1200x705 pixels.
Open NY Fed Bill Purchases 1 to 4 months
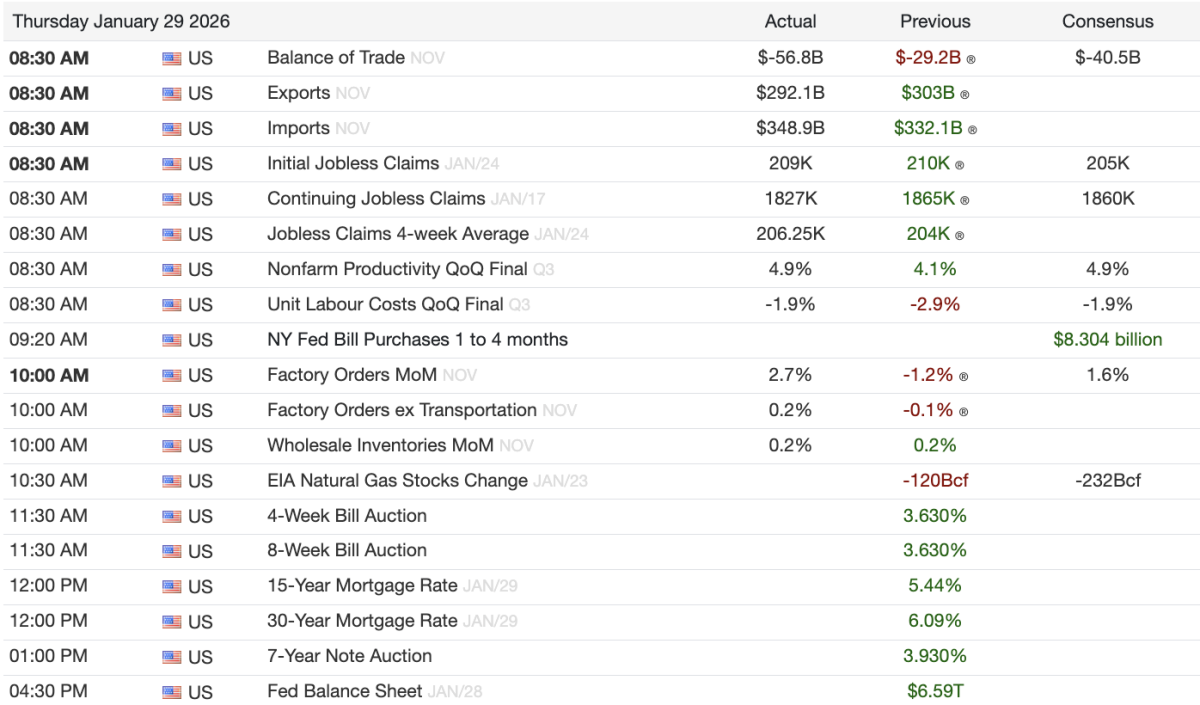(417, 339)
